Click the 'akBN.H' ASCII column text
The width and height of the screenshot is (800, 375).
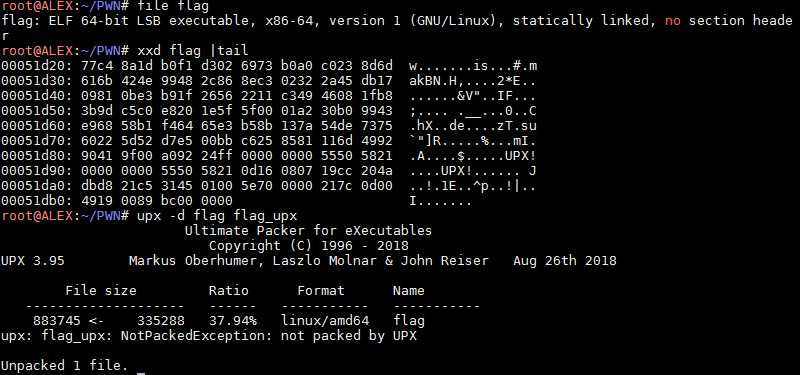click(x=433, y=81)
